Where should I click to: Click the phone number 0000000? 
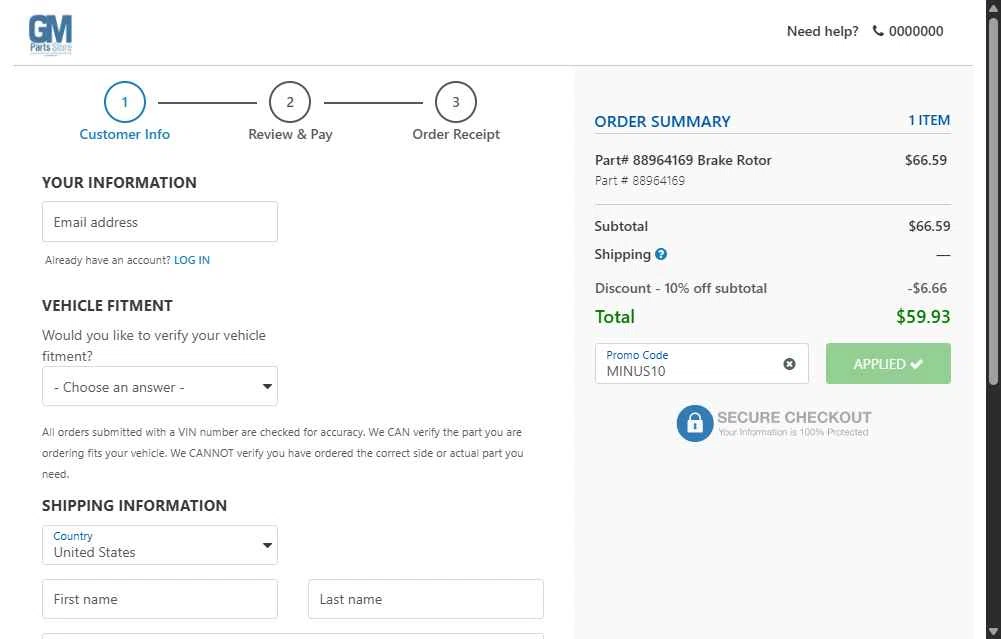[916, 31]
